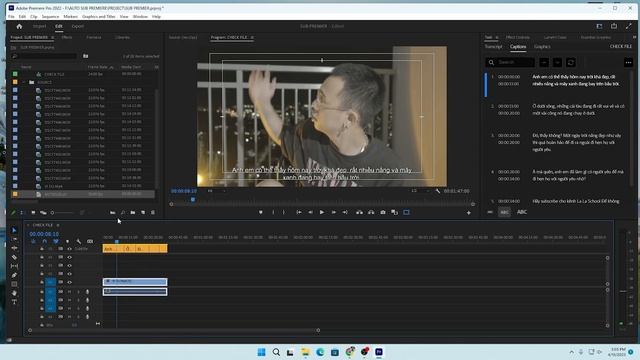The image size is (640, 360).
Task: Open the Button Editor plus icon
Action: pos(469,213)
